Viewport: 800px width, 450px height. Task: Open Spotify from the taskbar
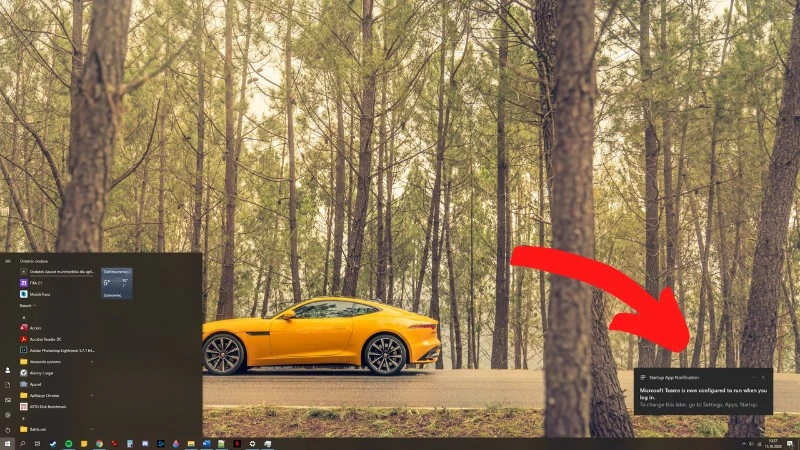pyautogui.click(x=68, y=444)
